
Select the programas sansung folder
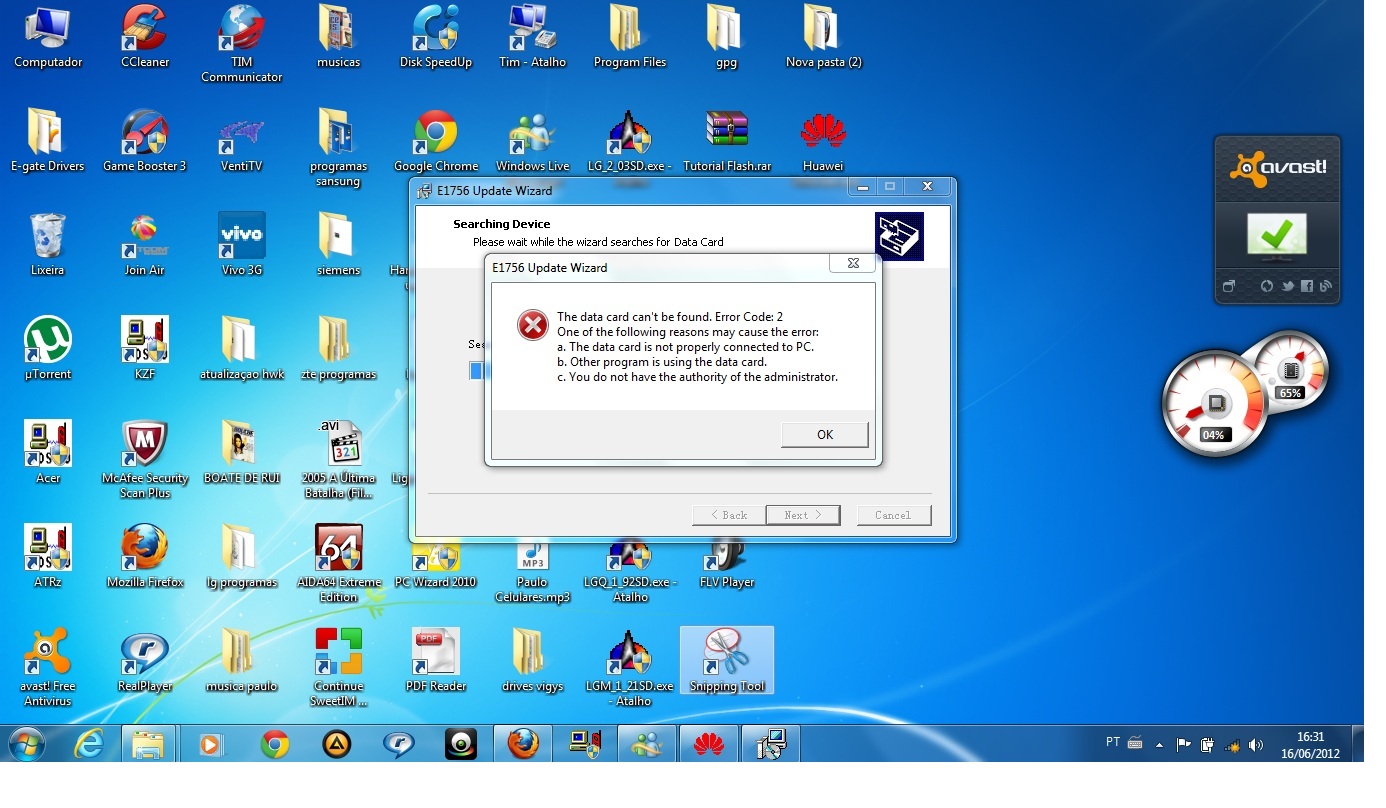(338, 147)
